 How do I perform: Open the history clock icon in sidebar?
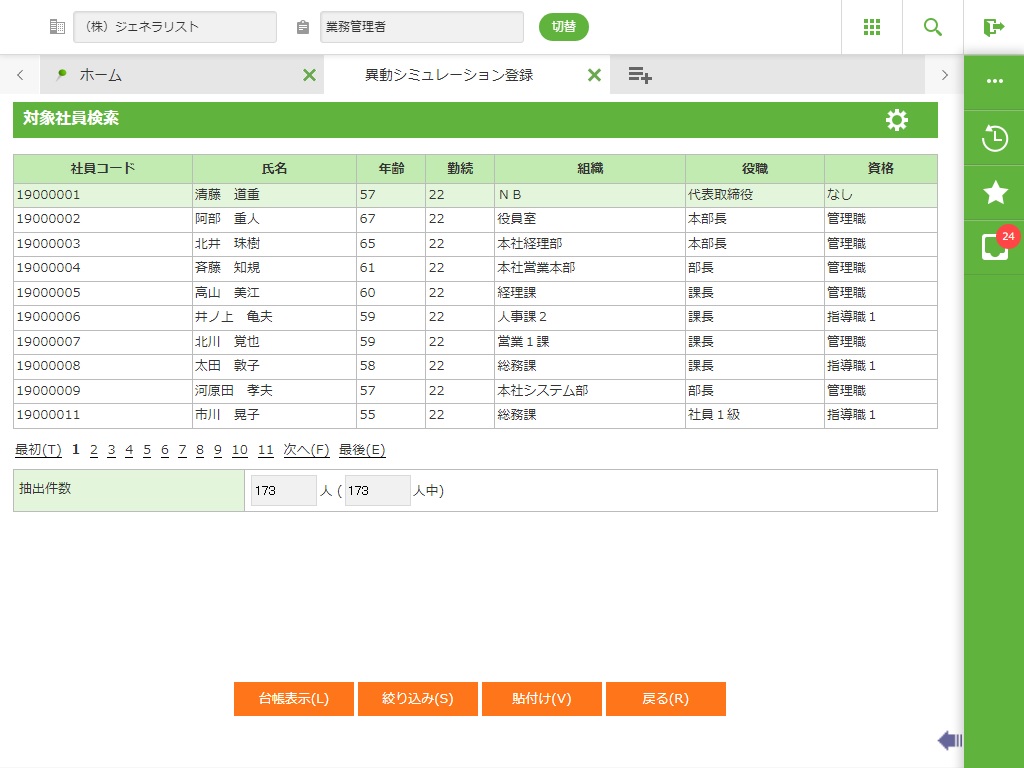click(x=995, y=138)
